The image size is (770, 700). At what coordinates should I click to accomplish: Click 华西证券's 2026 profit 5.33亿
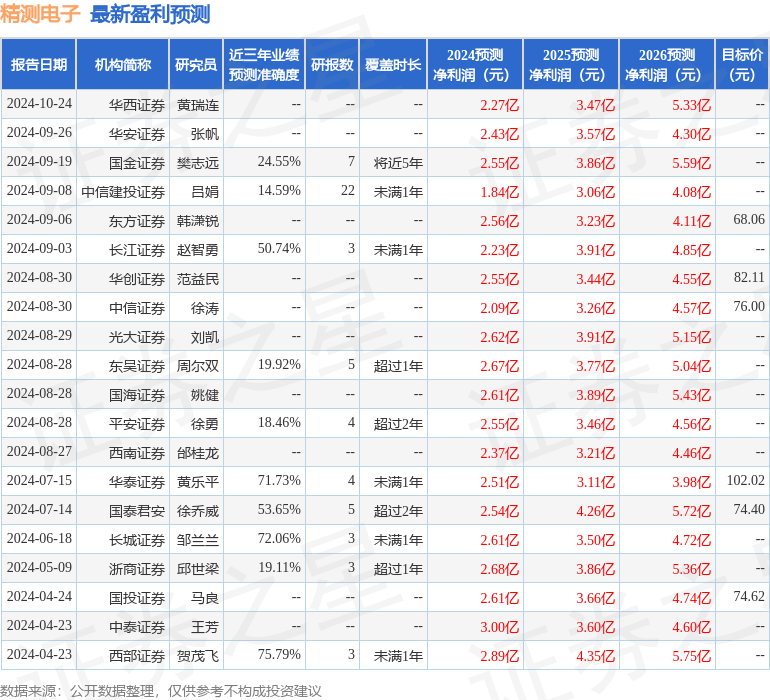coord(691,105)
